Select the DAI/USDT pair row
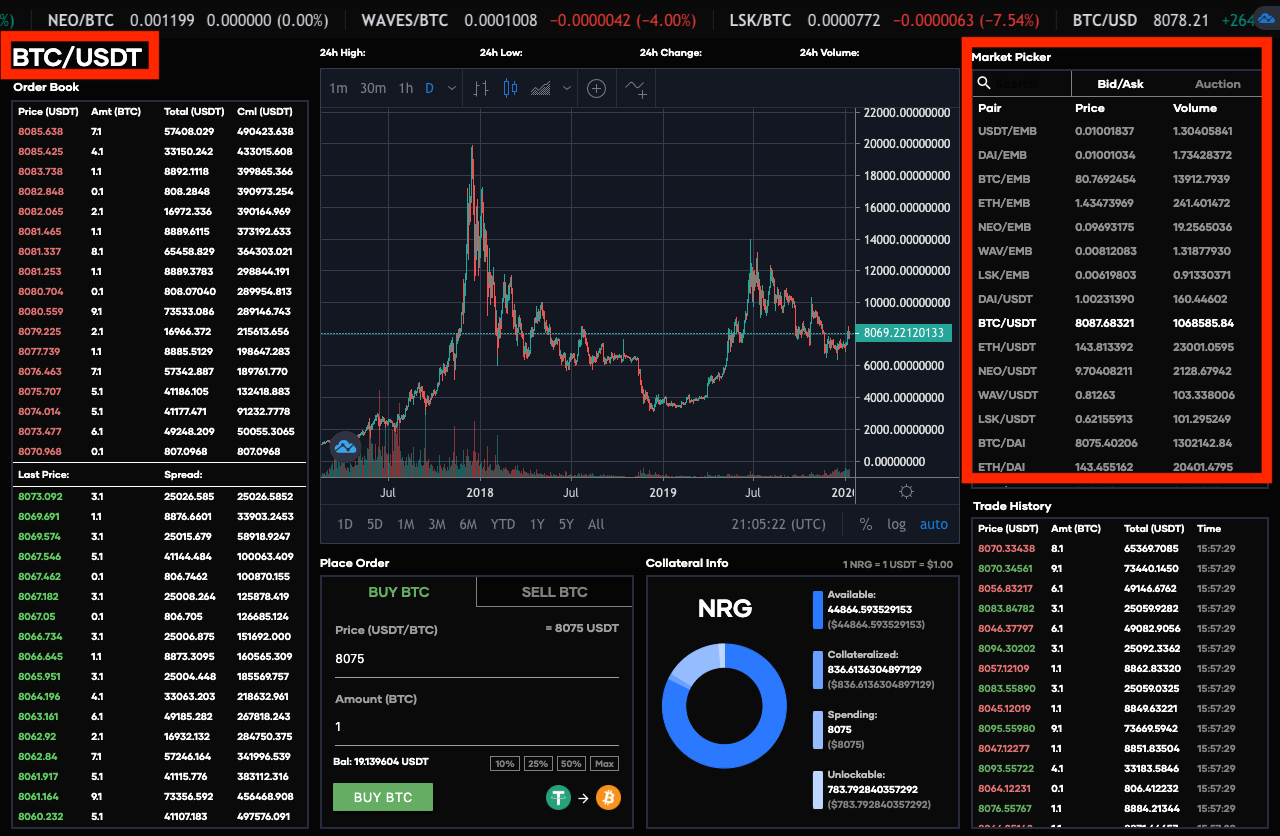1280x836 pixels. tap(1116, 299)
